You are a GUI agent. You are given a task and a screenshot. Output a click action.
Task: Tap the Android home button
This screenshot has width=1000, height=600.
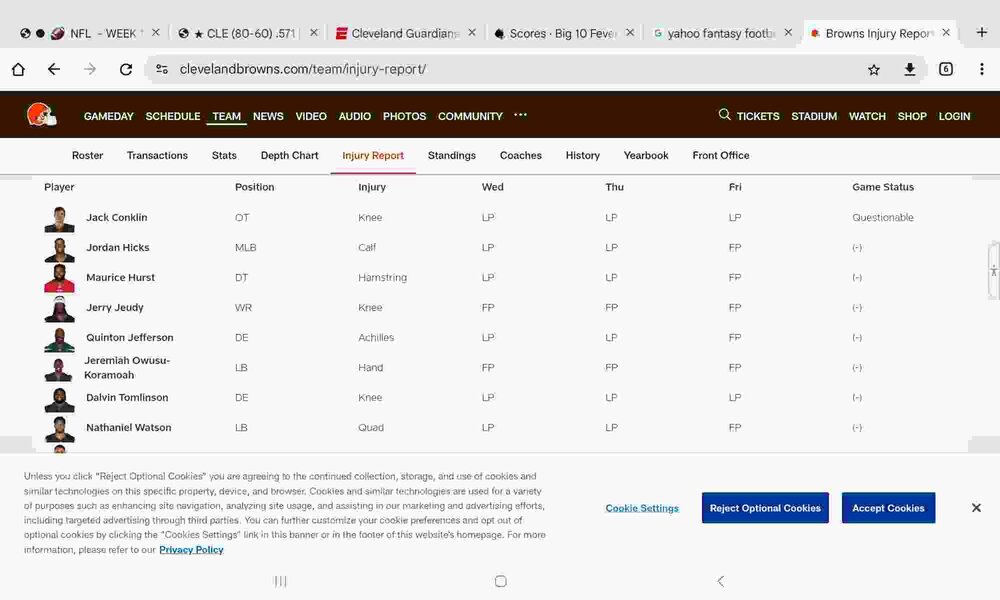[501, 581]
